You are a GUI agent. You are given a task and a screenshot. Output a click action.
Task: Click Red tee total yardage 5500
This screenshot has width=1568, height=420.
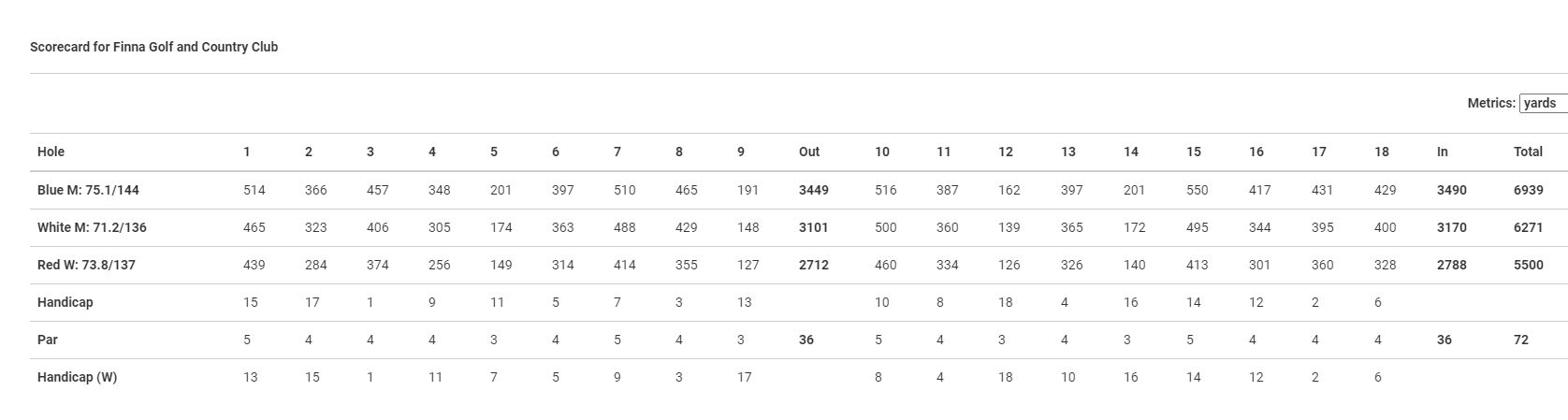click(1528, 265)
